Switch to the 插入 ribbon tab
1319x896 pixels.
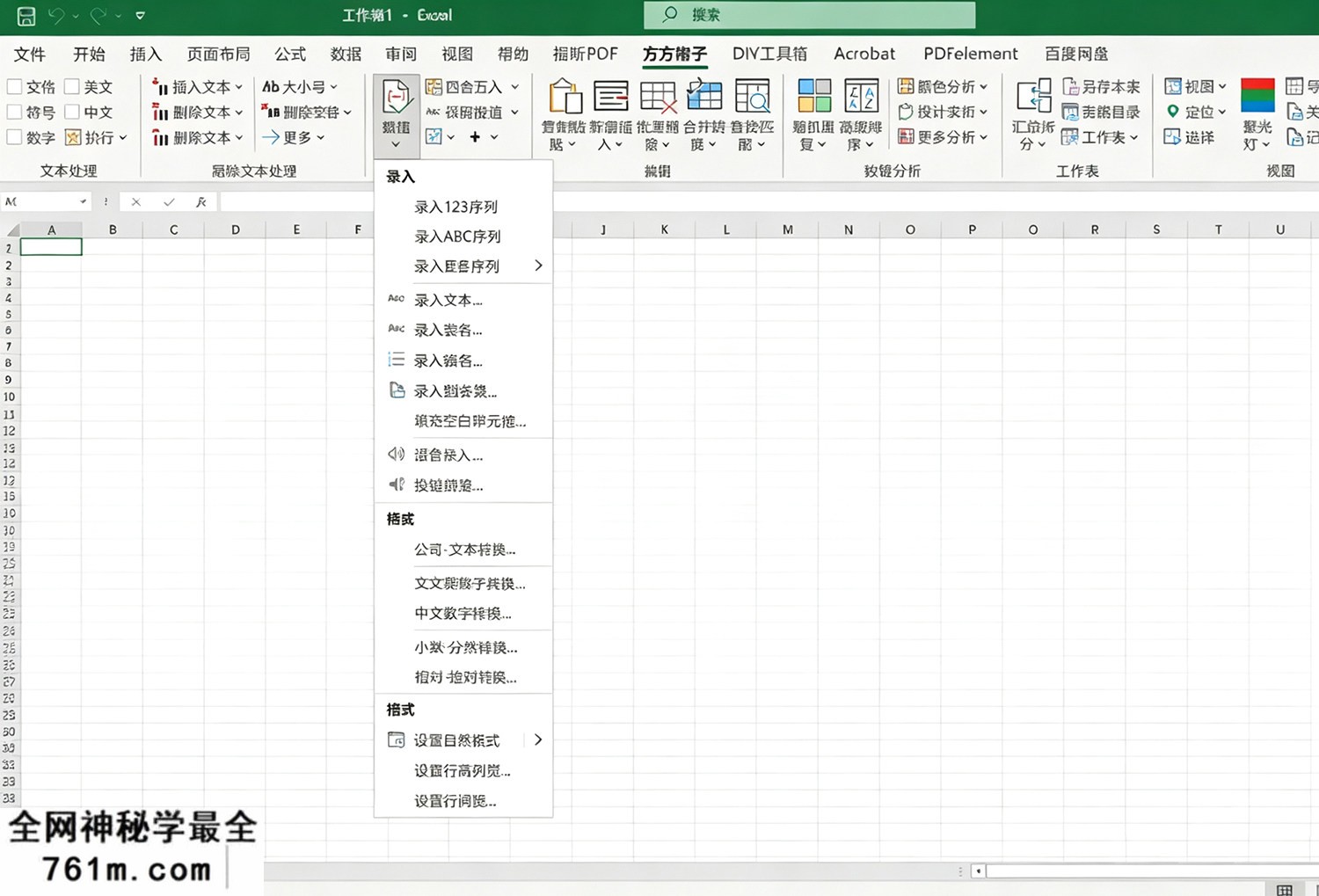[146, 54]
